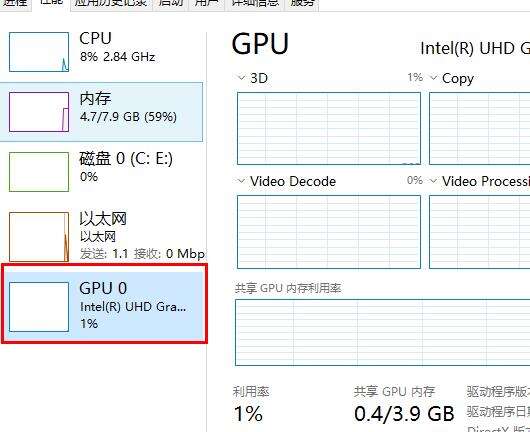Open the Copy engine dropdown chevron
The width and height of the screenshot is (530, 432).
click(x=433, y=78)
